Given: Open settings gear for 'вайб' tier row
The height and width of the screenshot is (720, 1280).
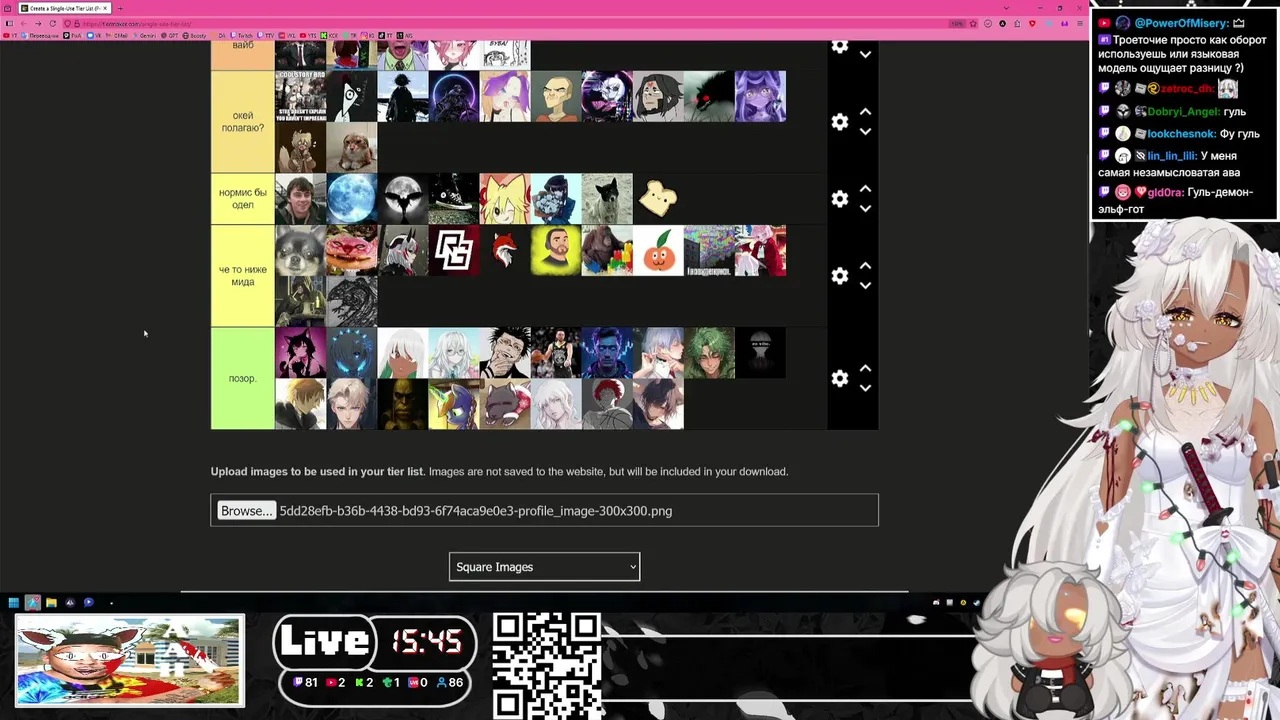Looking at the screenshot, I should [x=839, y=46].
